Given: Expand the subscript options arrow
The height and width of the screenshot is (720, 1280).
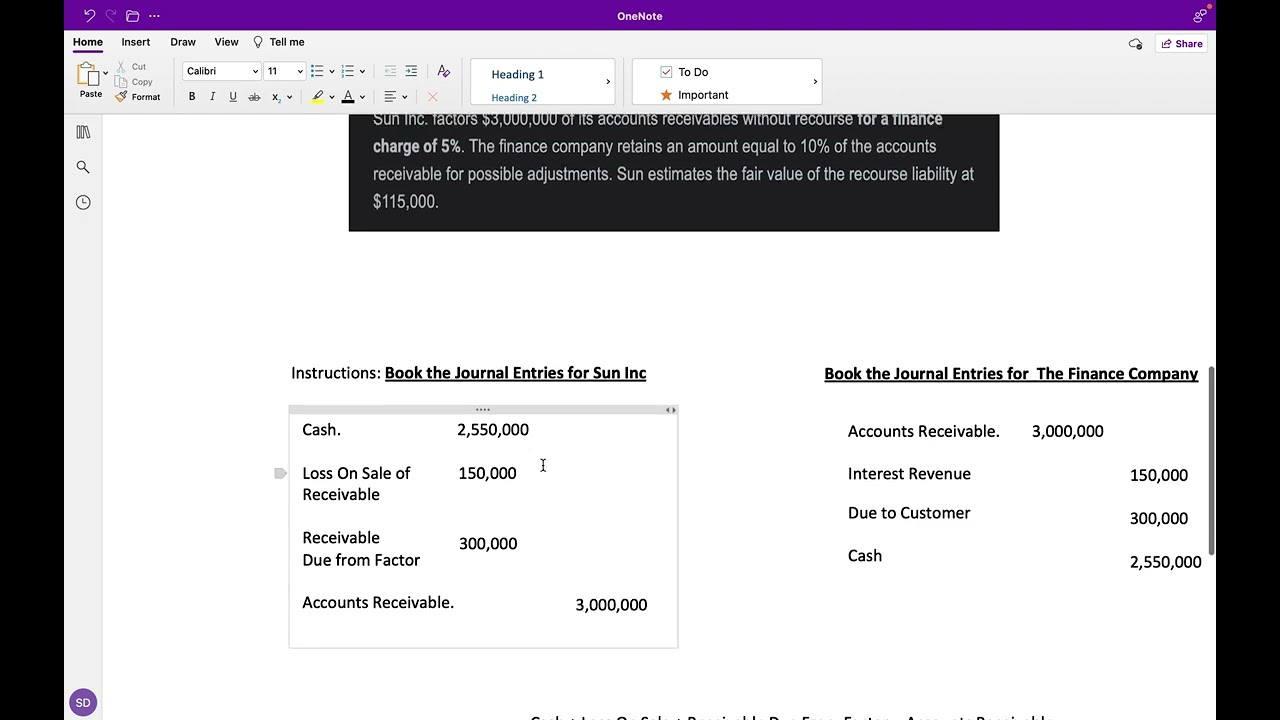Looking at the screenshot, I should click(289, 97).
